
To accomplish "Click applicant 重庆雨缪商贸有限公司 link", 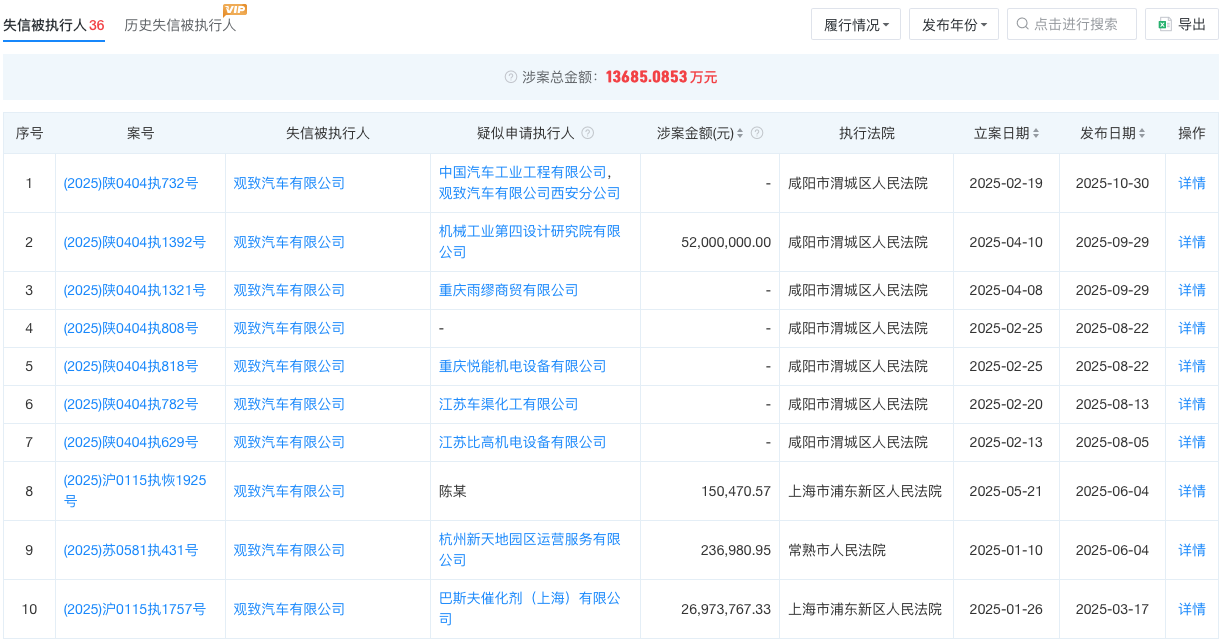I will point(509,290).
